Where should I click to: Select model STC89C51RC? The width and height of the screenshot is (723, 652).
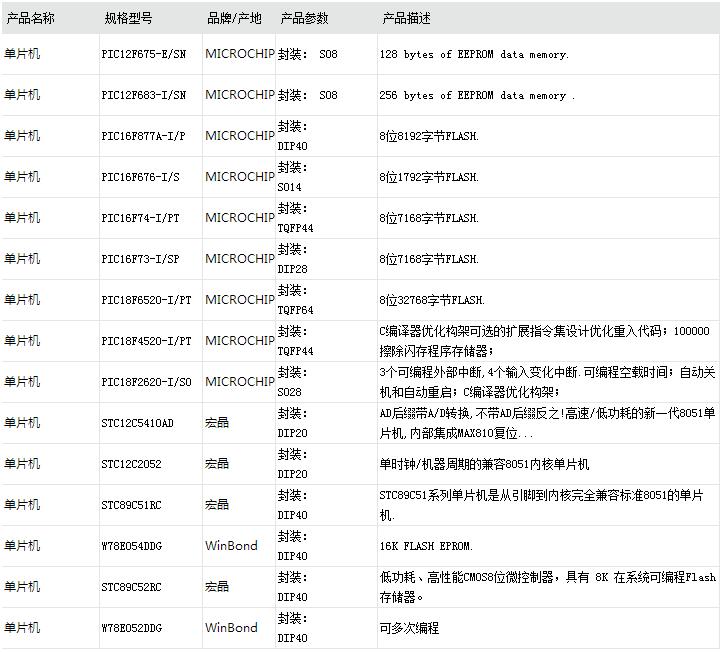[131, 505]
